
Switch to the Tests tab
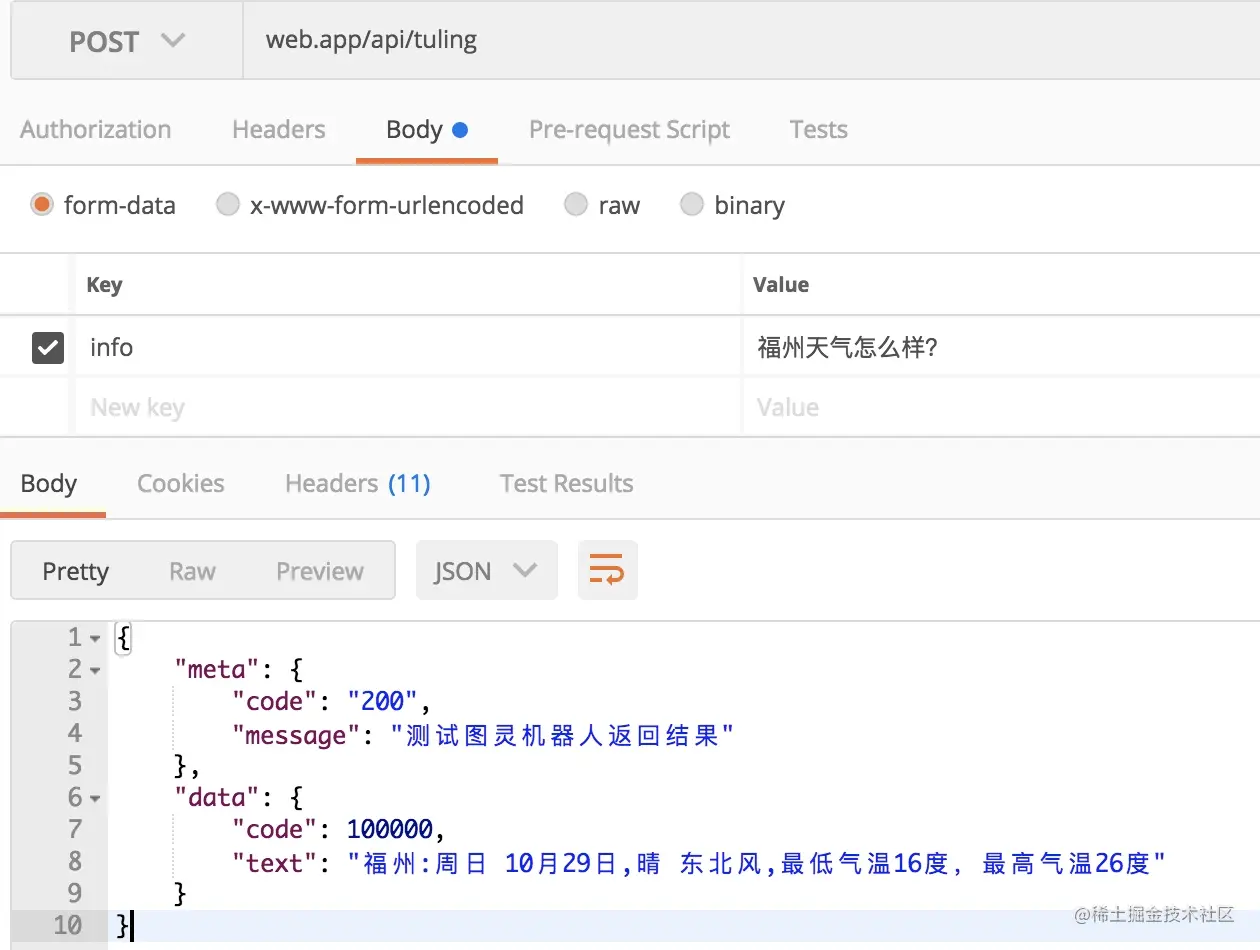coord(818,130)
